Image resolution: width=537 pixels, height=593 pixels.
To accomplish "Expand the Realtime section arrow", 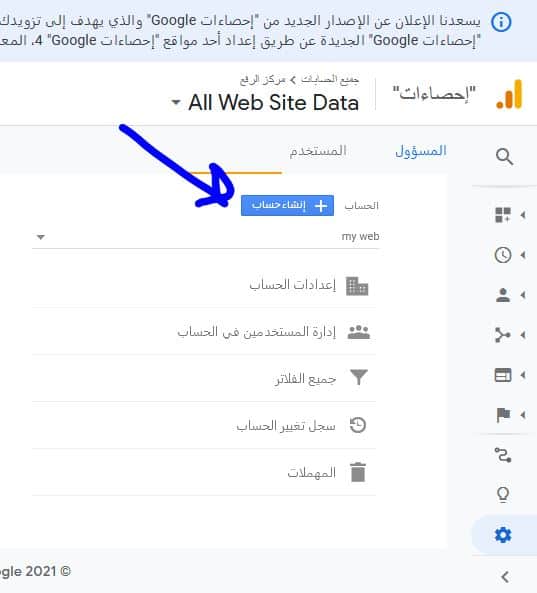I will tap(523, 255).
